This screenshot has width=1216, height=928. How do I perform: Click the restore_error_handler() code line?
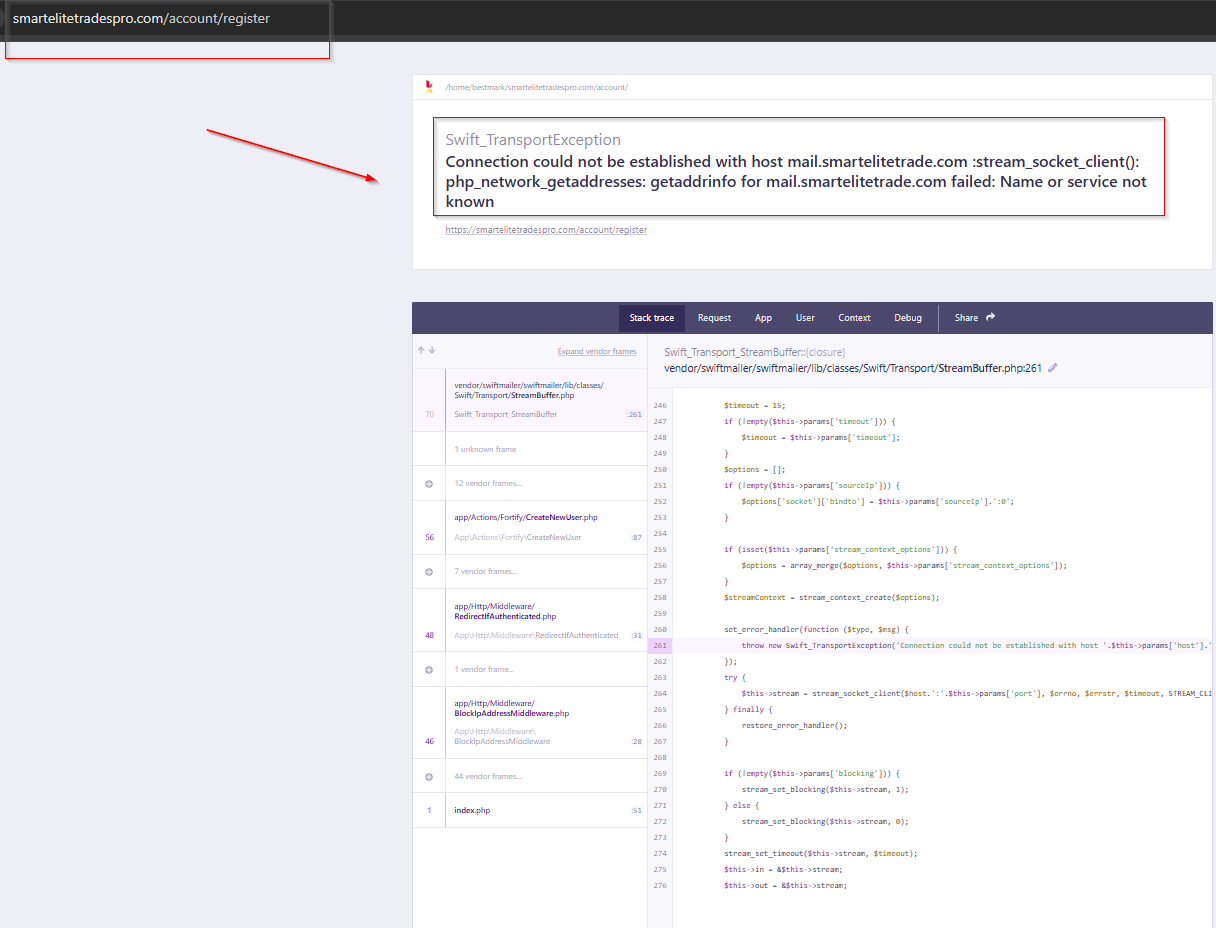[794, 725]
